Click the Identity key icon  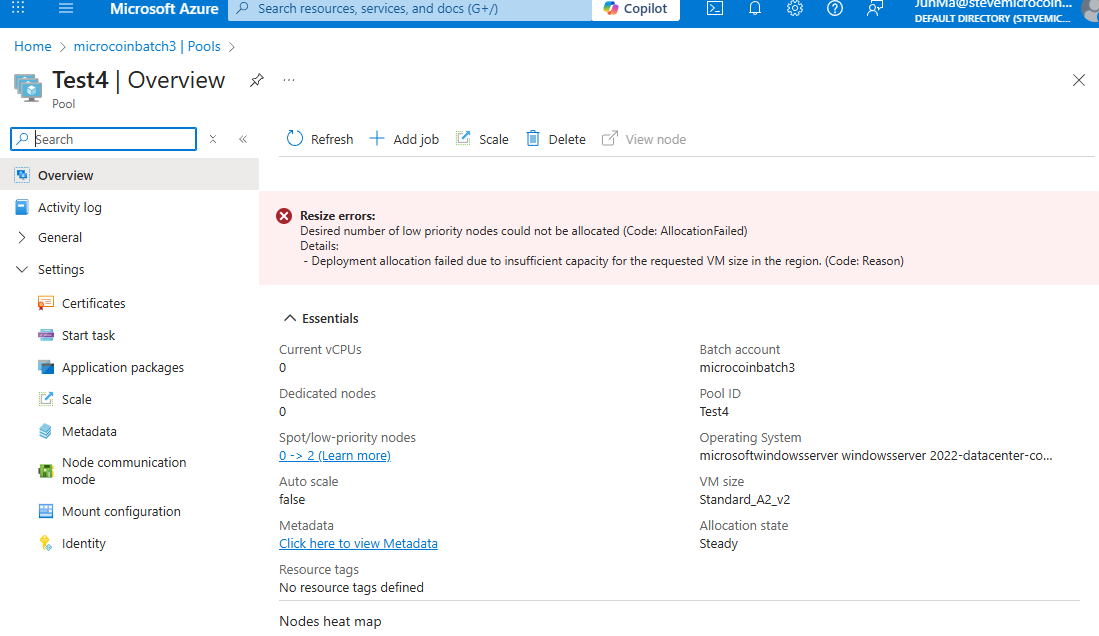[x=46, y=543]
